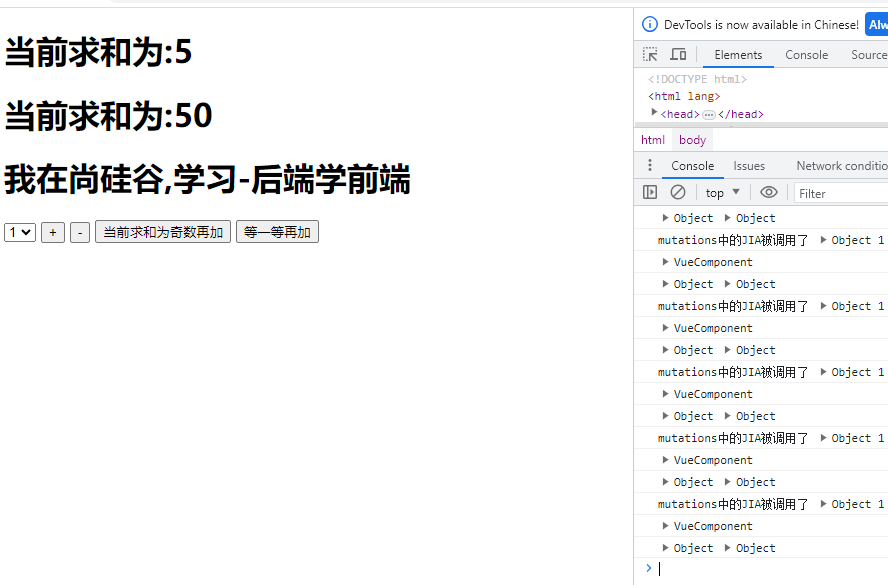Click the minus button to subtract
Screen dimensions: 888x585
[x=80, y=232]
